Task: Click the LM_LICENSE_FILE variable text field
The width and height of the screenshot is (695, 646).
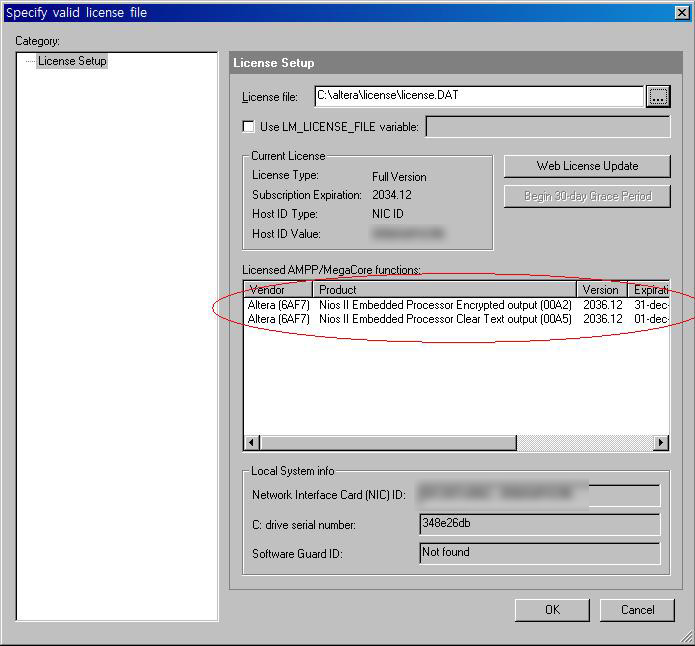Action: [x=548, y=127]
